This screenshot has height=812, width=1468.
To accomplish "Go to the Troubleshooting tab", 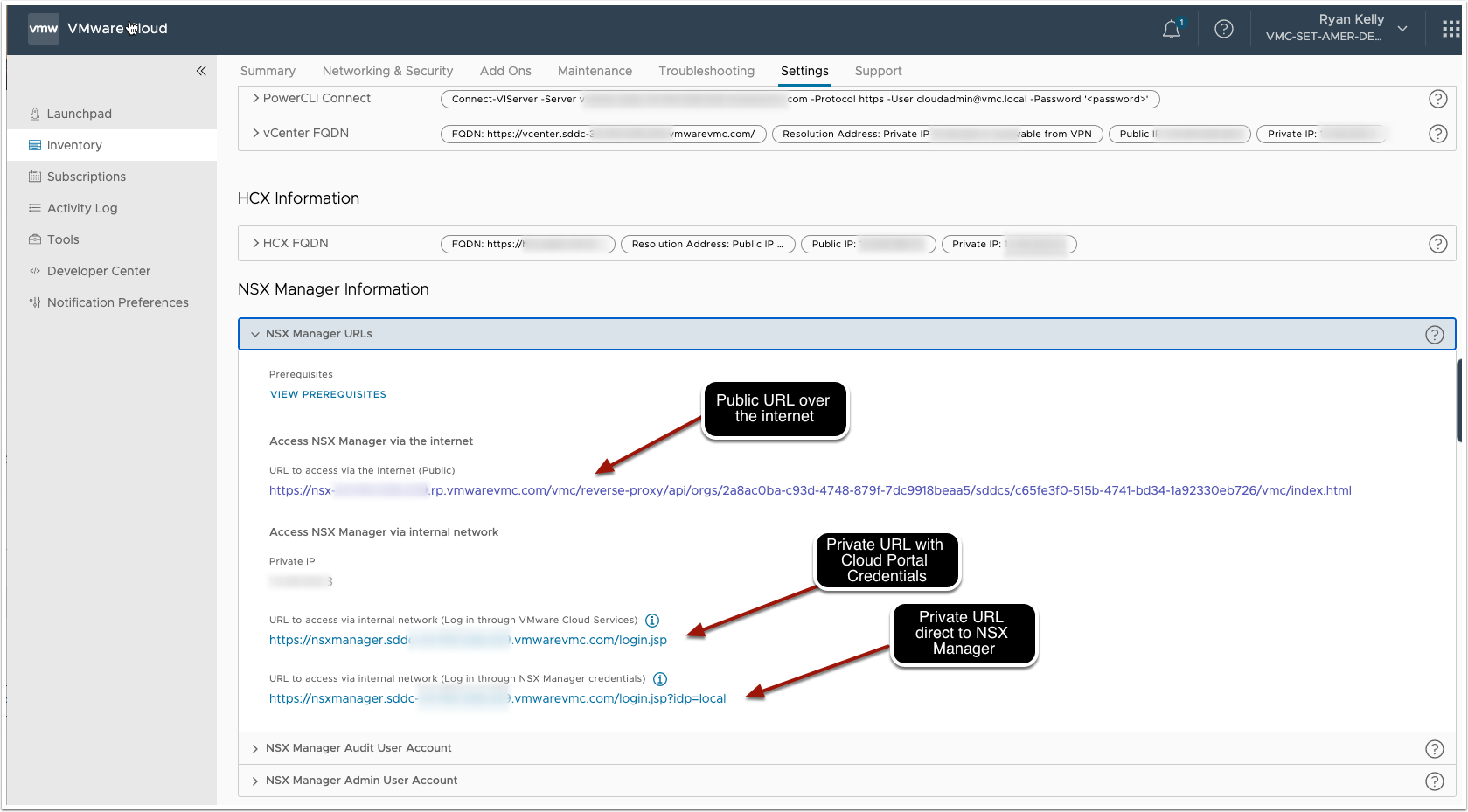I will pyautogui.click(x=706, y=71).
